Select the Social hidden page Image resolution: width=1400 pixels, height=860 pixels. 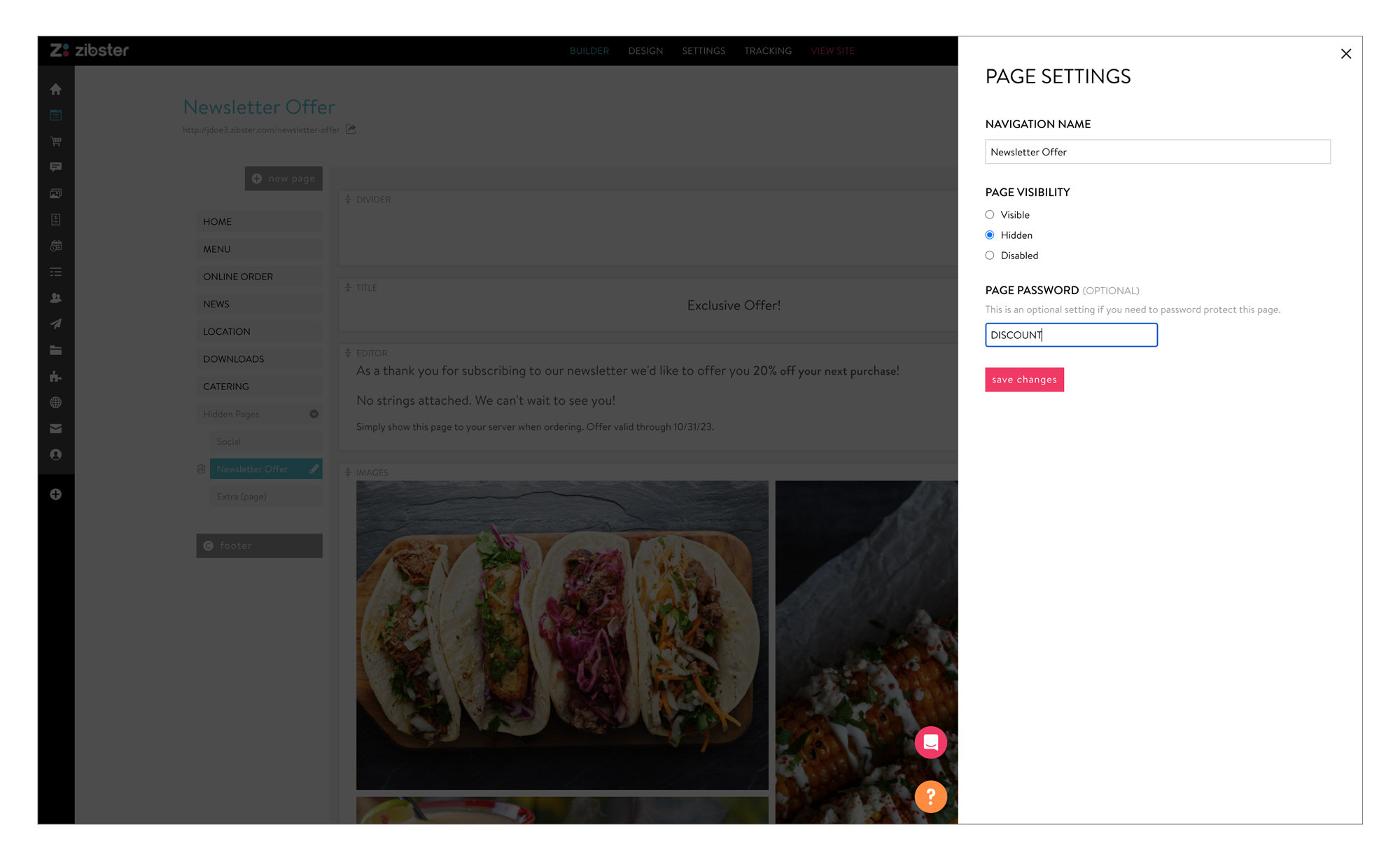point(266,441)
